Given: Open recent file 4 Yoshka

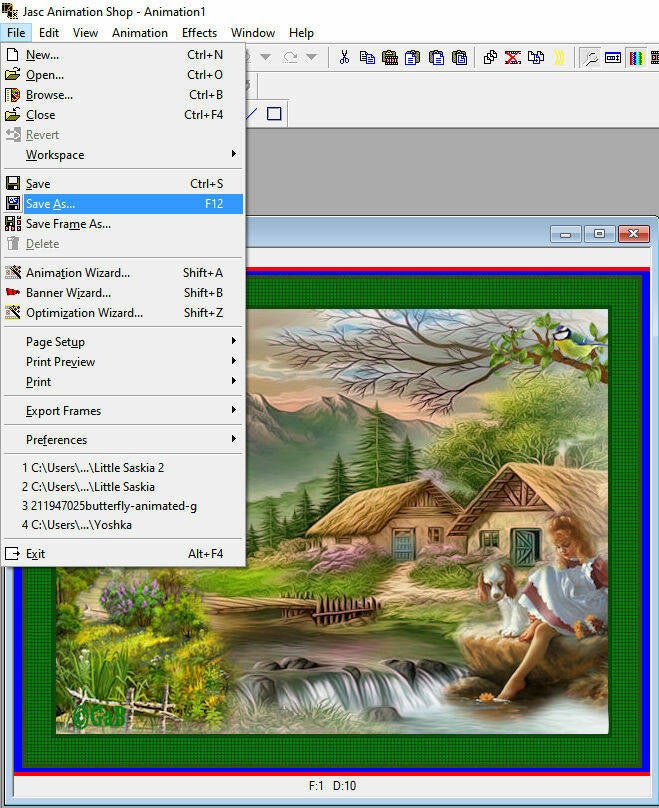Looking at the screenshot, I should click(x=123, y=525).
